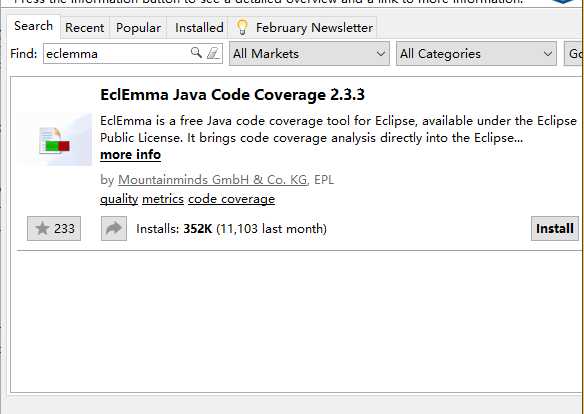Open the Popular tab
The width and height of the screenshot is (584, 414).
coord(138,28)
